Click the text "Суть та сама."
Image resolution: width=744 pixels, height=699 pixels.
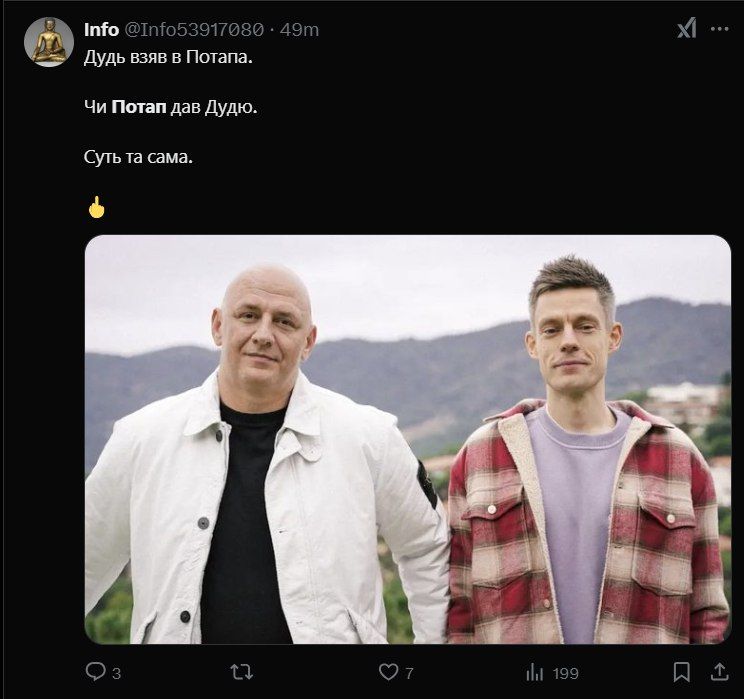[137, 156]
